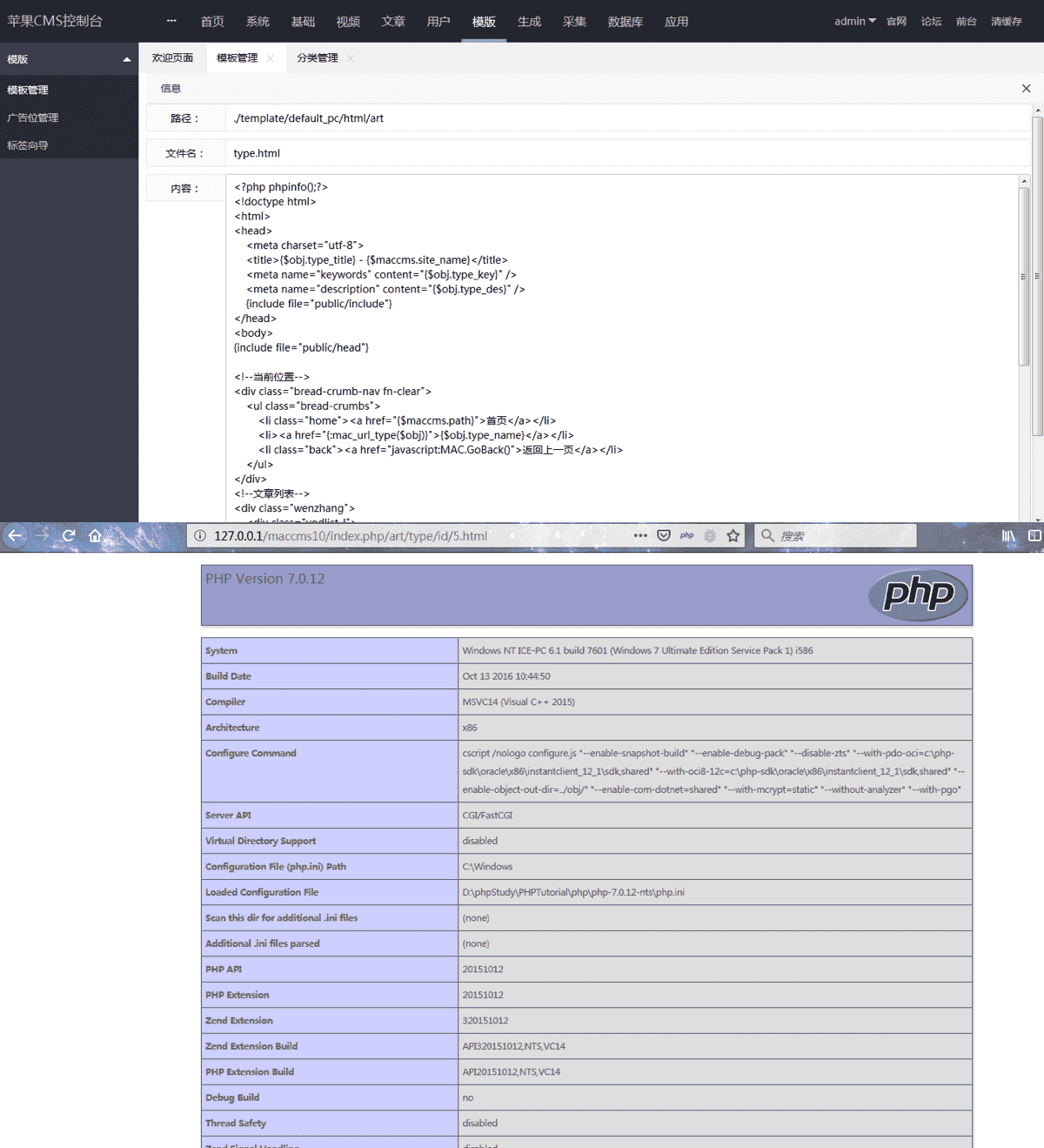Close the 信息 dialog with the X

(1026, 89)
